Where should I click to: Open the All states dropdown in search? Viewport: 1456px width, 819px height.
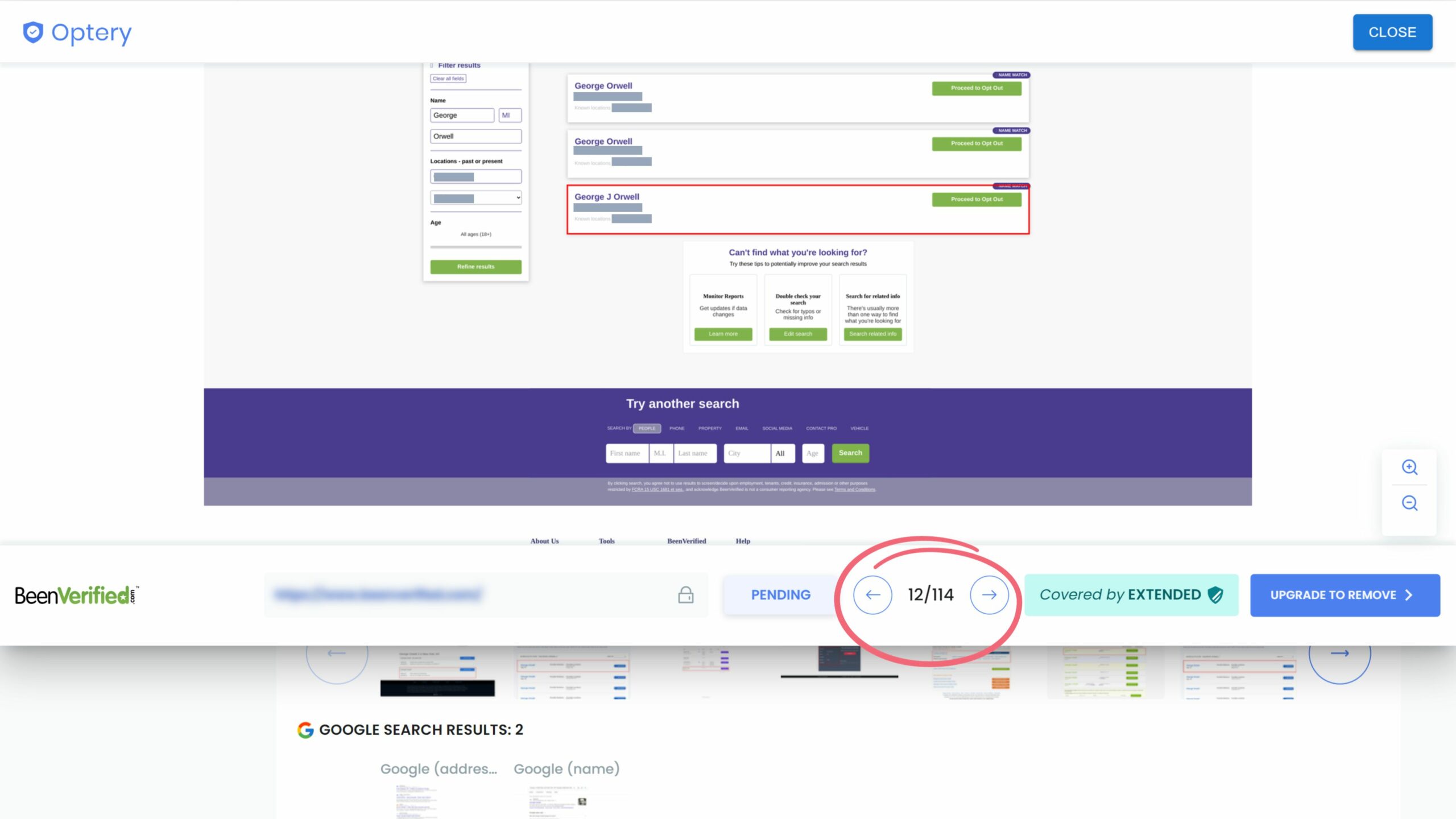point(783,453)
